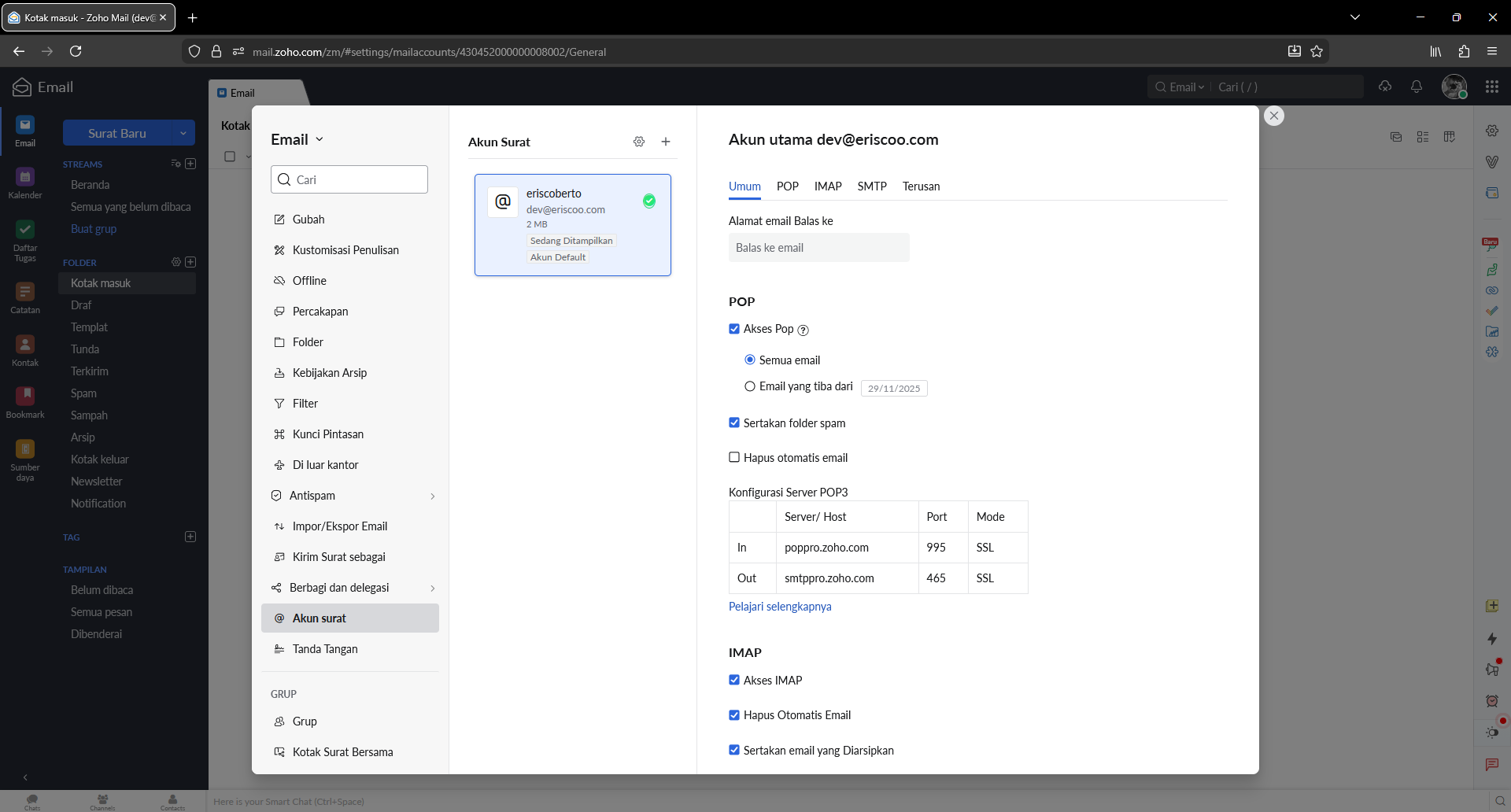This screenshot has height=812, width=1511.
Task: Click the Pelajari selengkapnya link
Action: coord(779,607)
